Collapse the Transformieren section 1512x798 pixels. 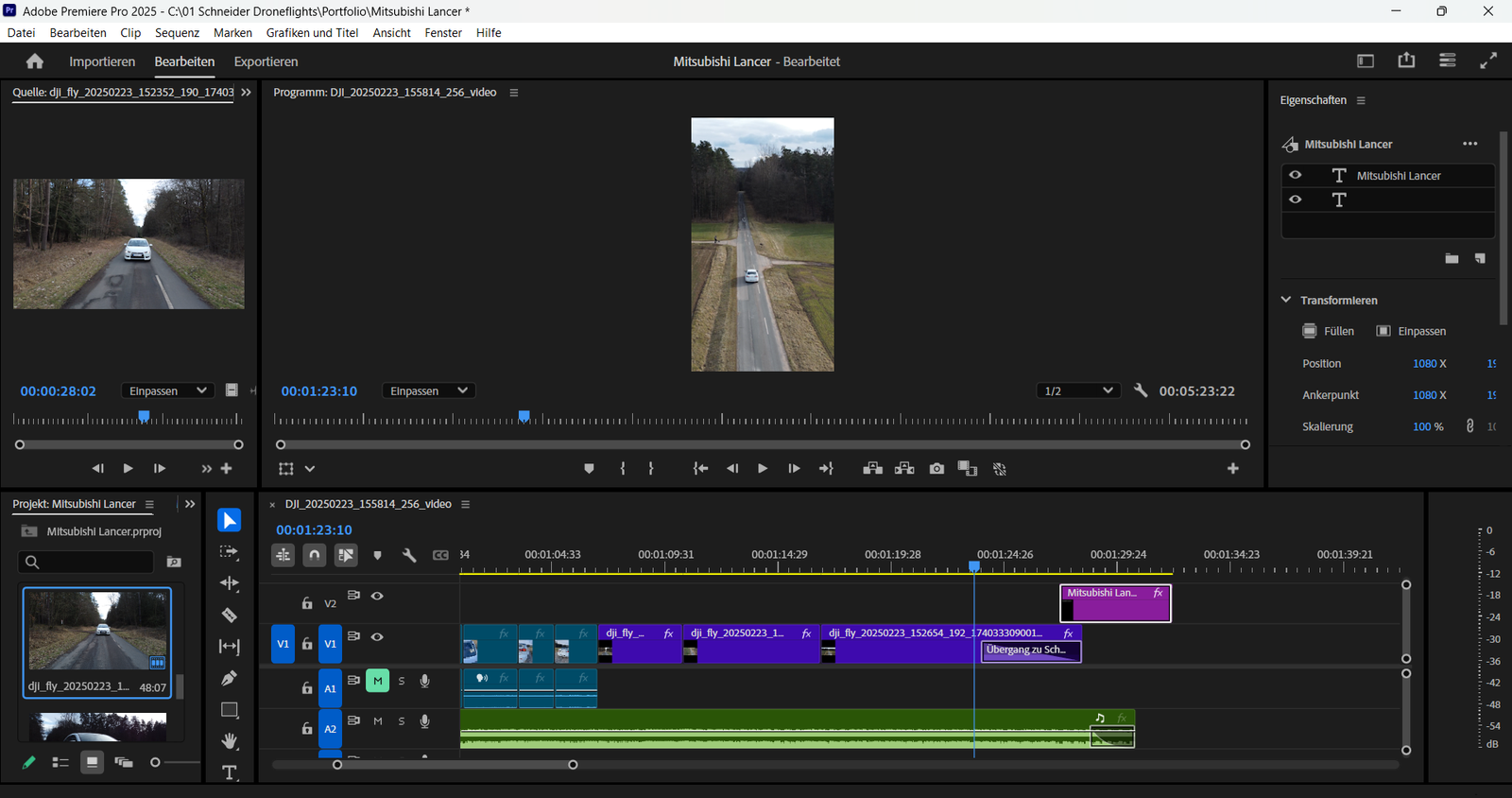(1286, 300)
